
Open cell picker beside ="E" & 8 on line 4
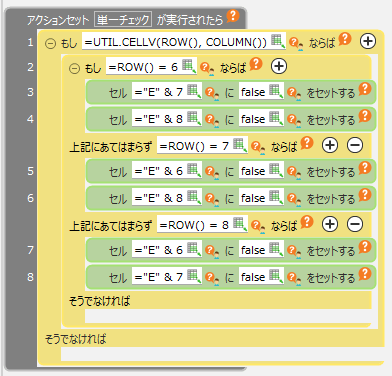click(x=194, y=118)
